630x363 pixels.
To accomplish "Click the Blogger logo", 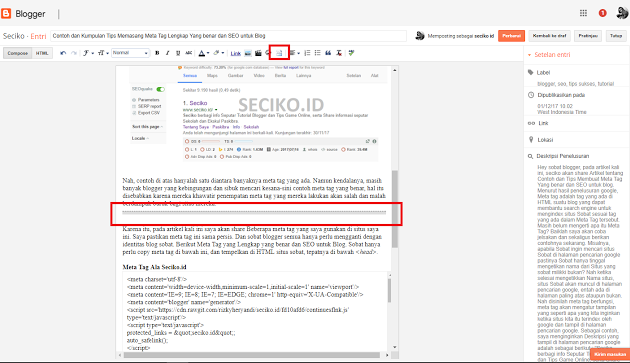I will click(23, 14).
